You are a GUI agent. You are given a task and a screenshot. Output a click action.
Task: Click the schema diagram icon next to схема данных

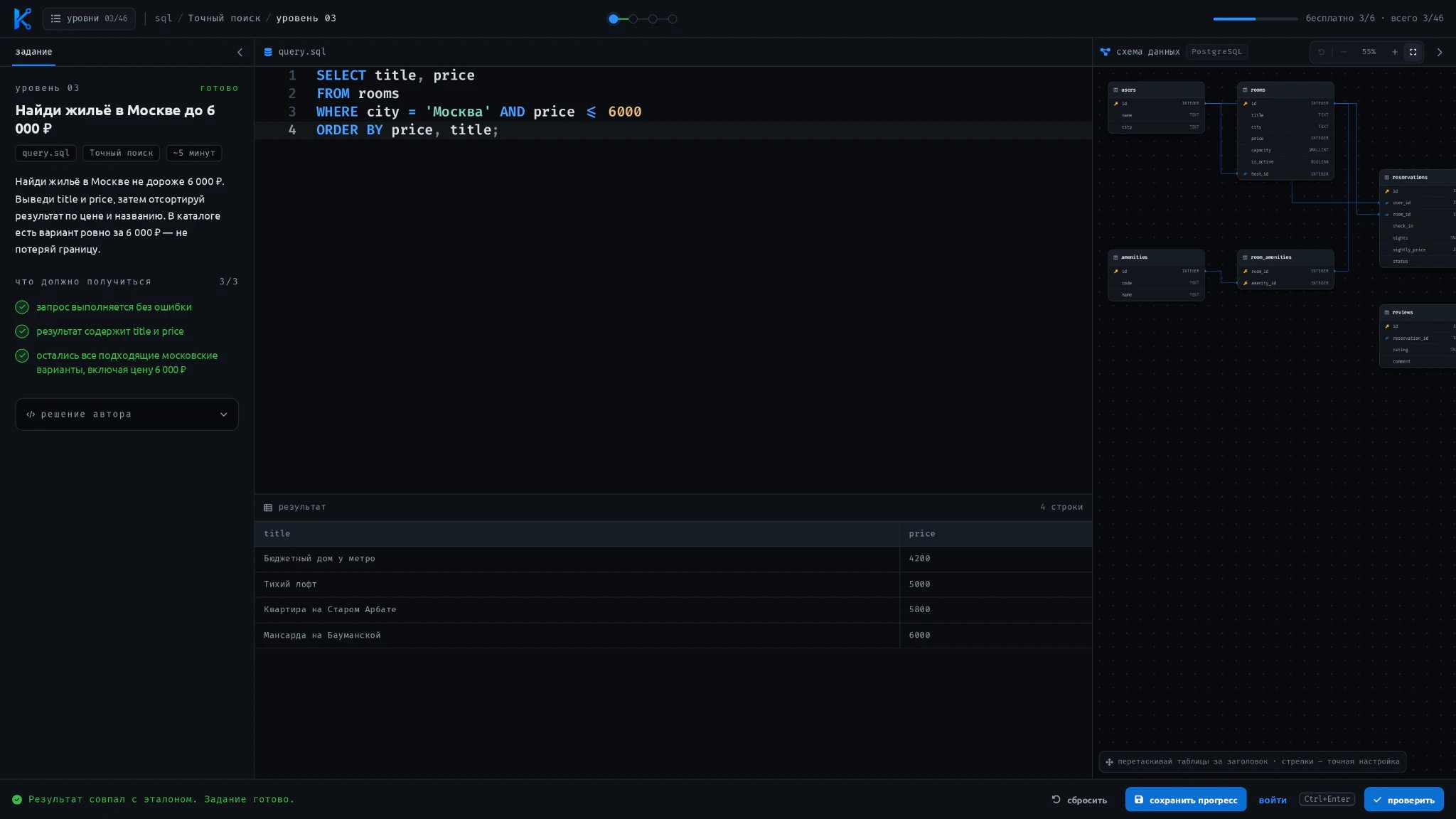pos(1105,52)
